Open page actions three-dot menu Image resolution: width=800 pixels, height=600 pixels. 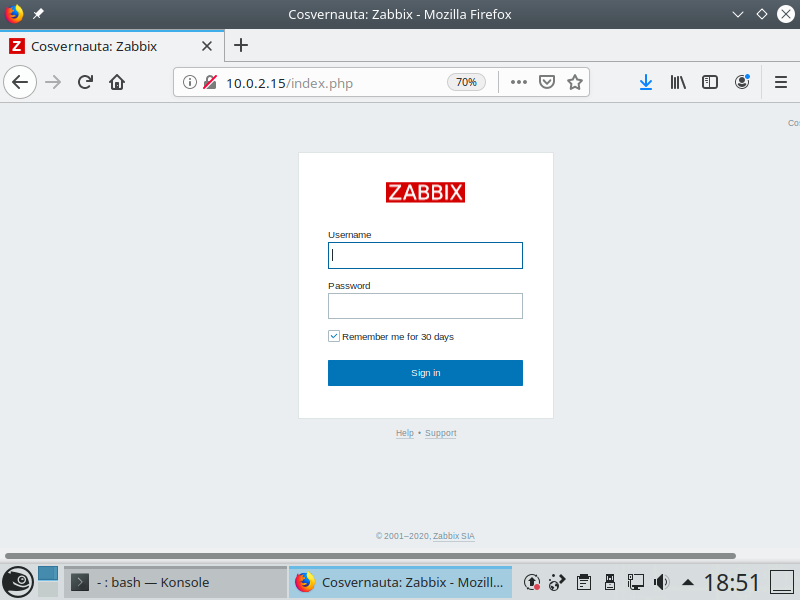(x=519, y=82)
